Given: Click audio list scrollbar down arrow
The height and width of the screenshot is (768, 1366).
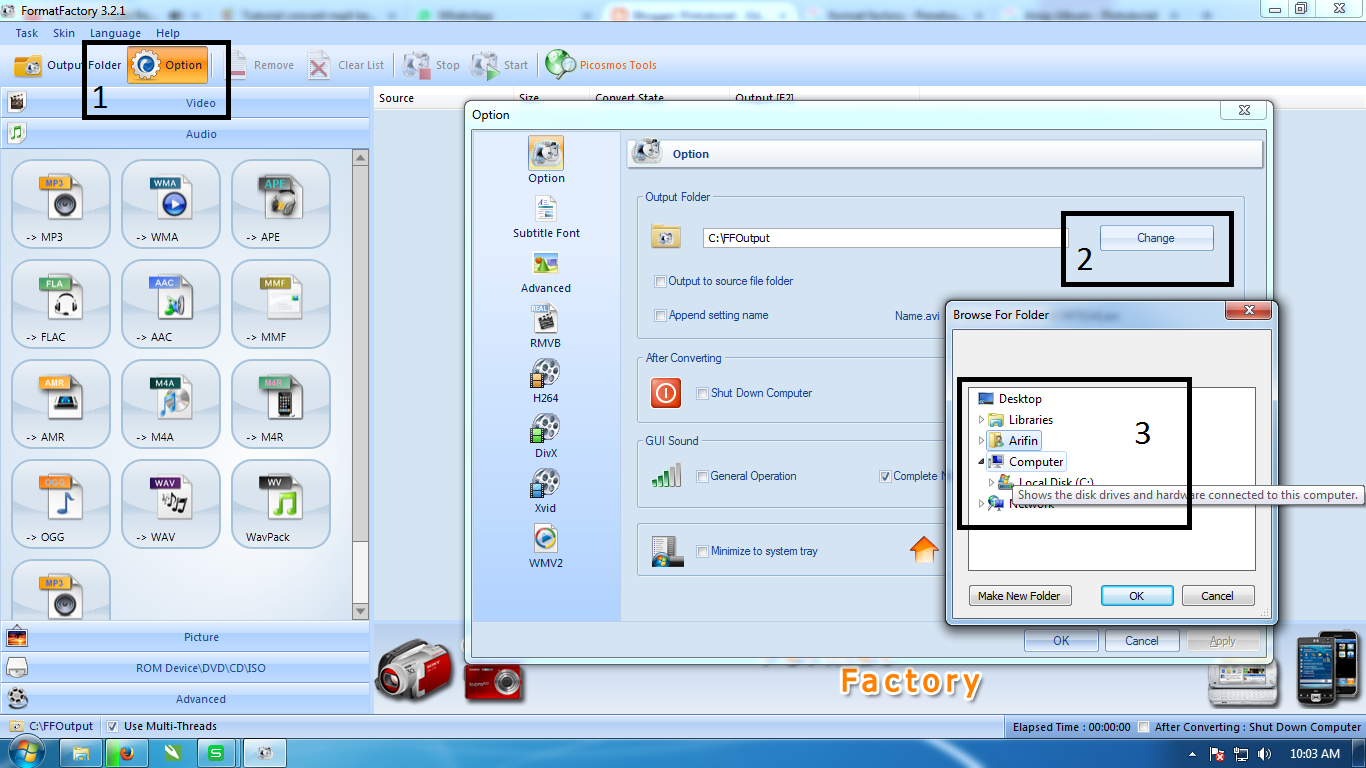Looking at the screenshot, I should 361,611.
